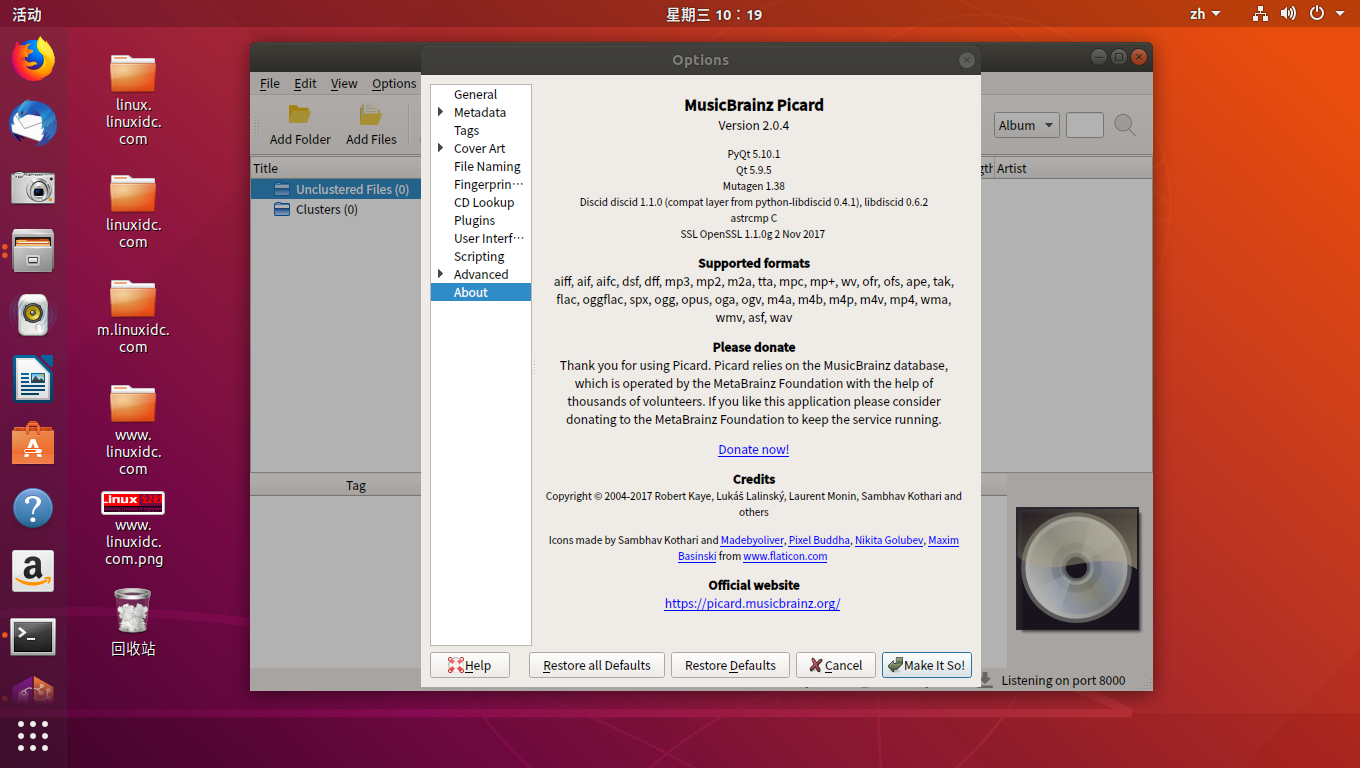
Task: Open the Album search type dropdown
Action: coord(1026,125)
